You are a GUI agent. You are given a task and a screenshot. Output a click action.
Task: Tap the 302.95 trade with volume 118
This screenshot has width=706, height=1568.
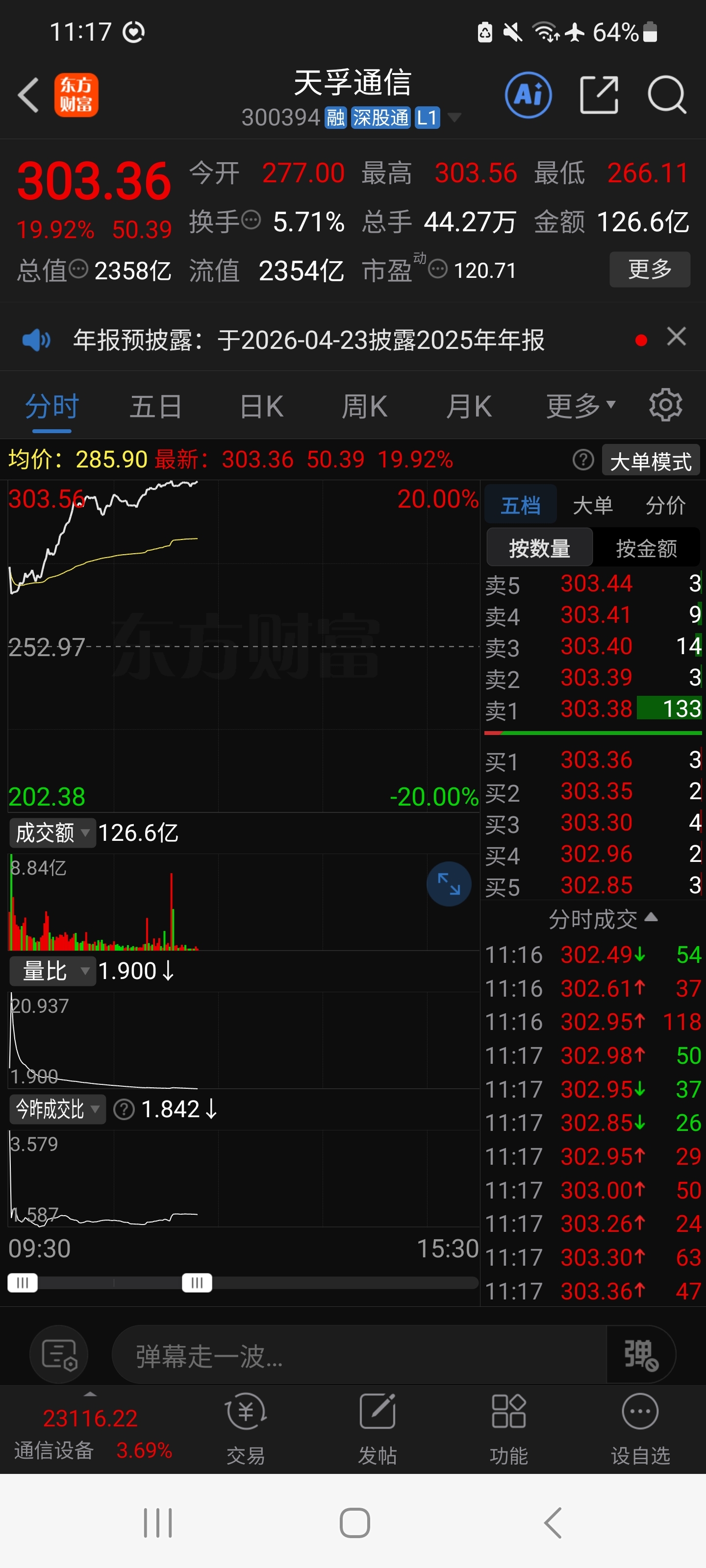click(x=593, y=1022)
